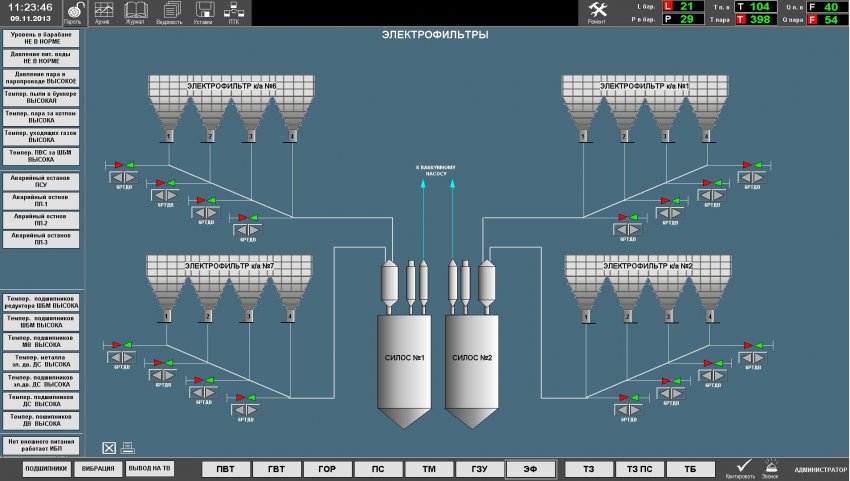Click the АДМИНИСТРАТОР user label

pyautogui.click(x=820, y=470)
